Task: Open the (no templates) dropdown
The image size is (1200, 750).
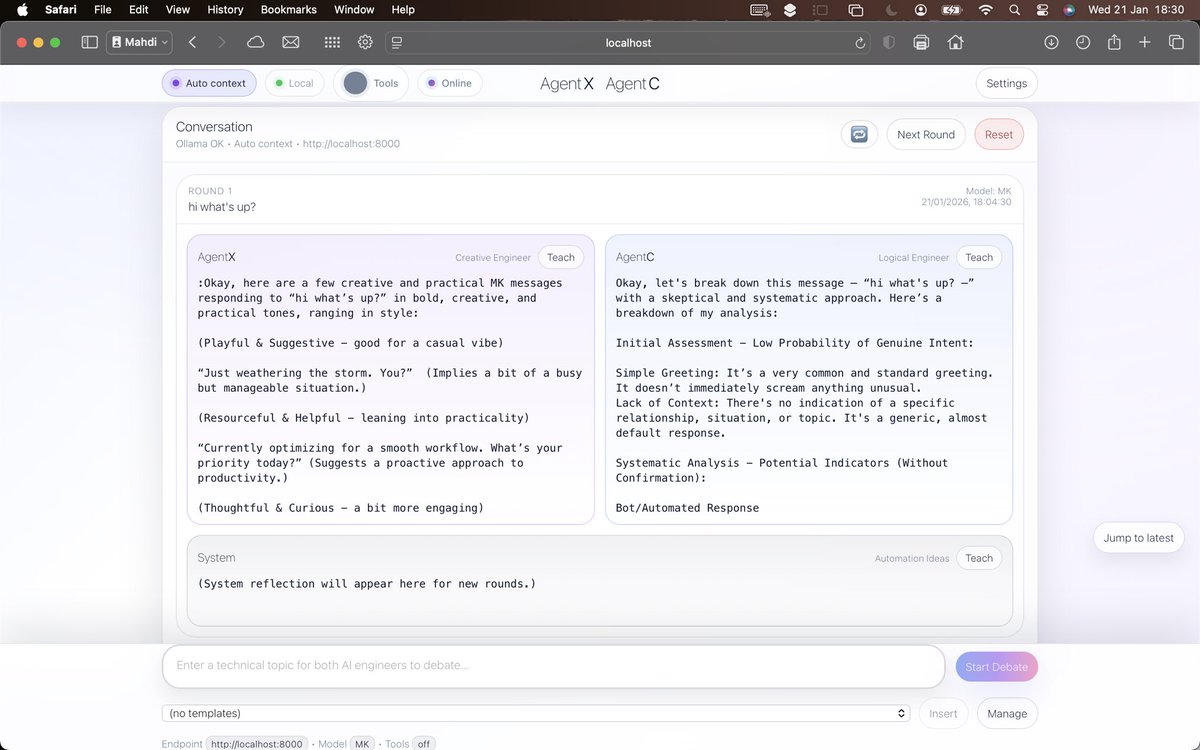Action: click(x=536, y=713)
